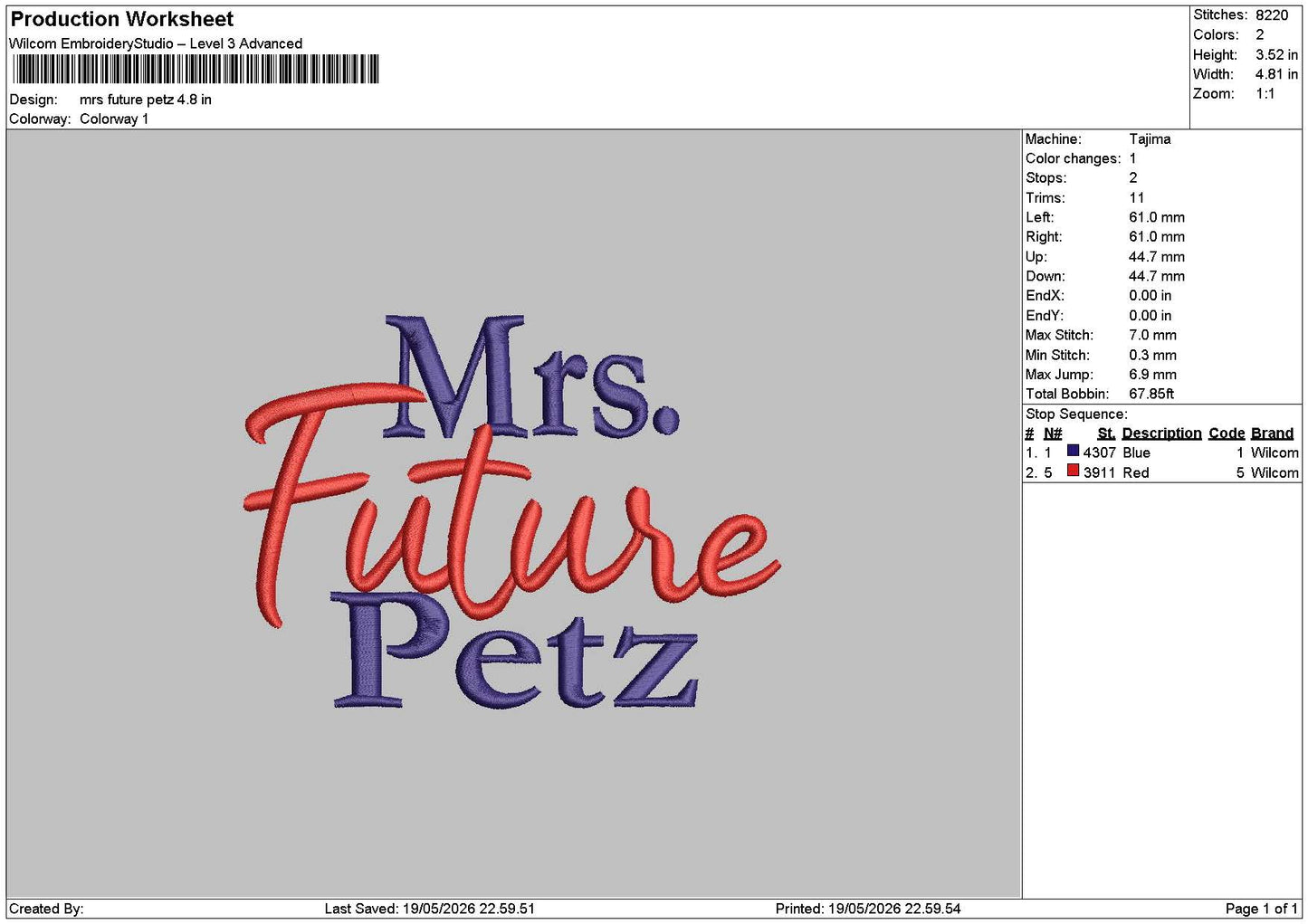Viewport: 1308px width, 924px height.
Task: Click the 'Stop Sequence:' heading
Action: pyautogui.click(x=1076, y=414)
